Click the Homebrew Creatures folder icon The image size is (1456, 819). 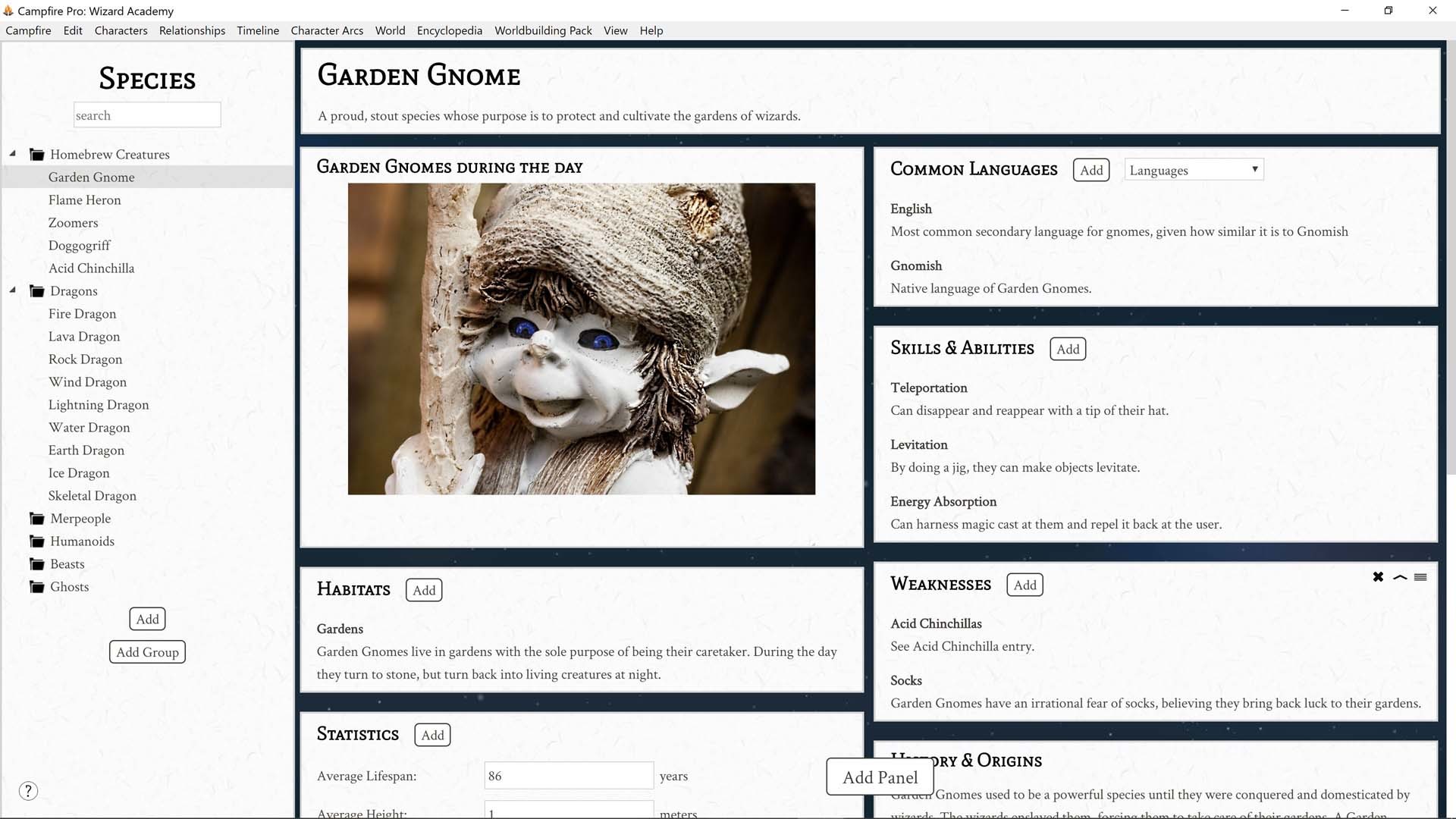coord(36,154)
